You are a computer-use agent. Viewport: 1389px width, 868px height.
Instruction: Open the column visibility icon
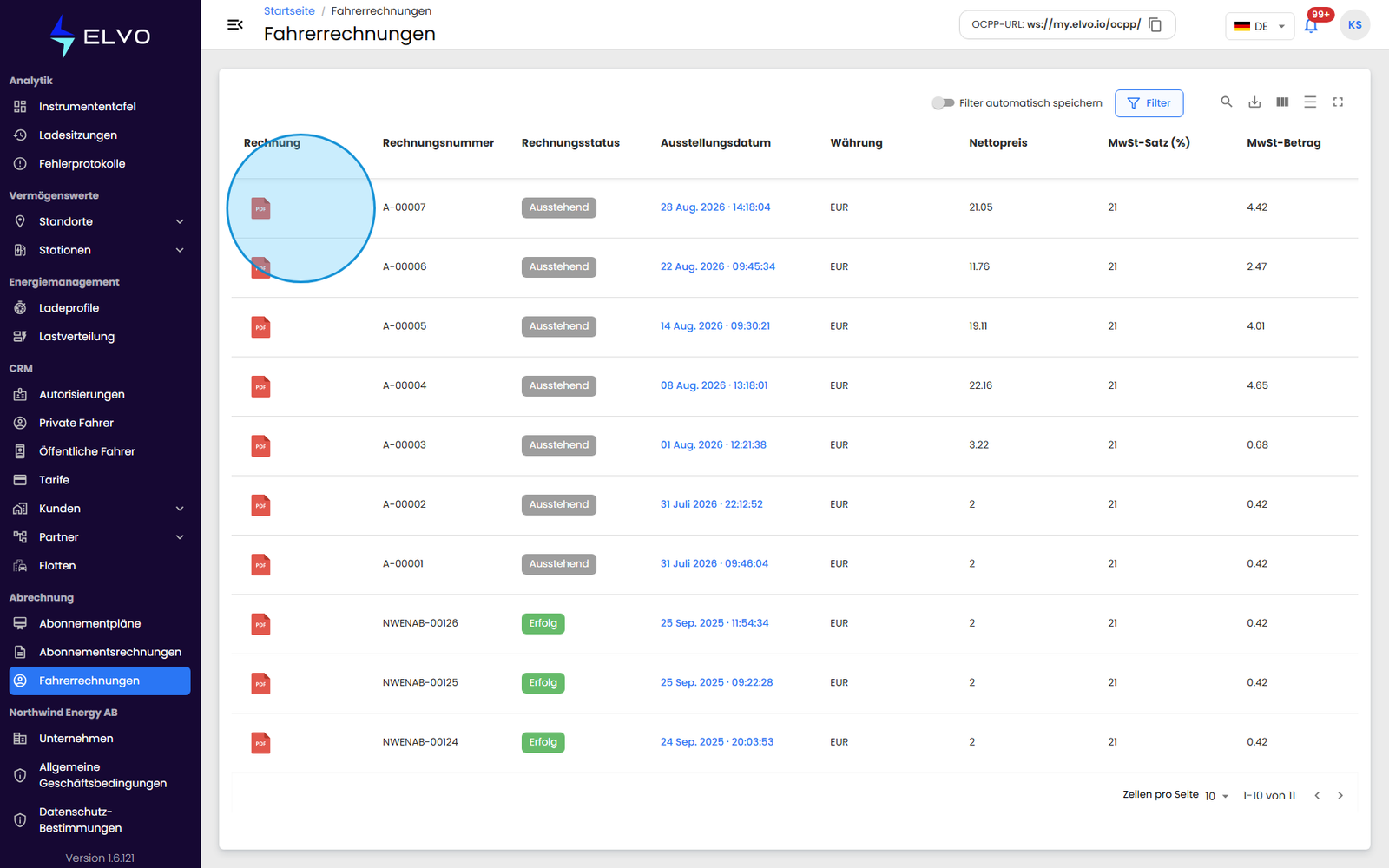pos(1282,102)
